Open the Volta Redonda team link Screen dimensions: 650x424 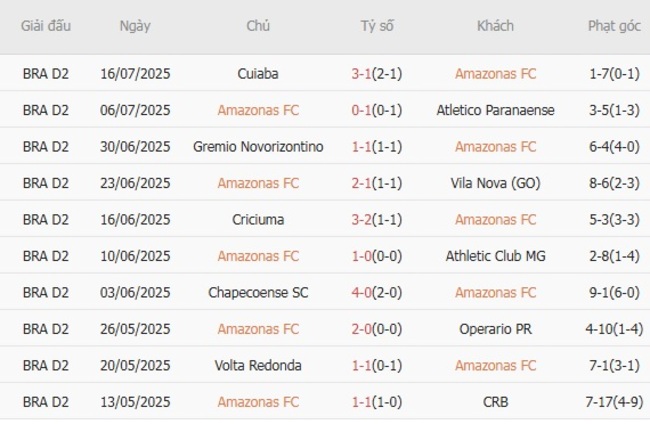[258, 366]
